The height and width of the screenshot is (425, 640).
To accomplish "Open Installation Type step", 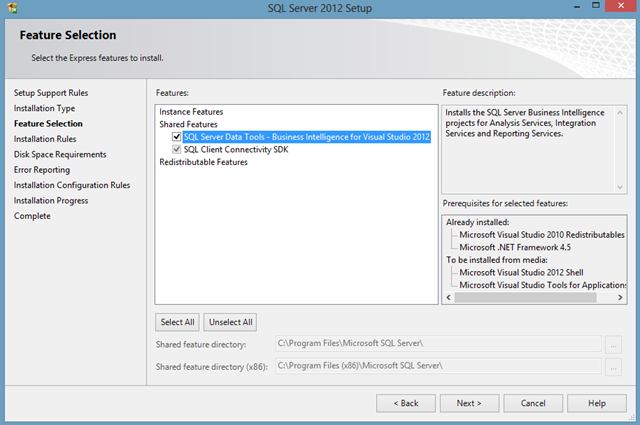I will tap(44, 108).
